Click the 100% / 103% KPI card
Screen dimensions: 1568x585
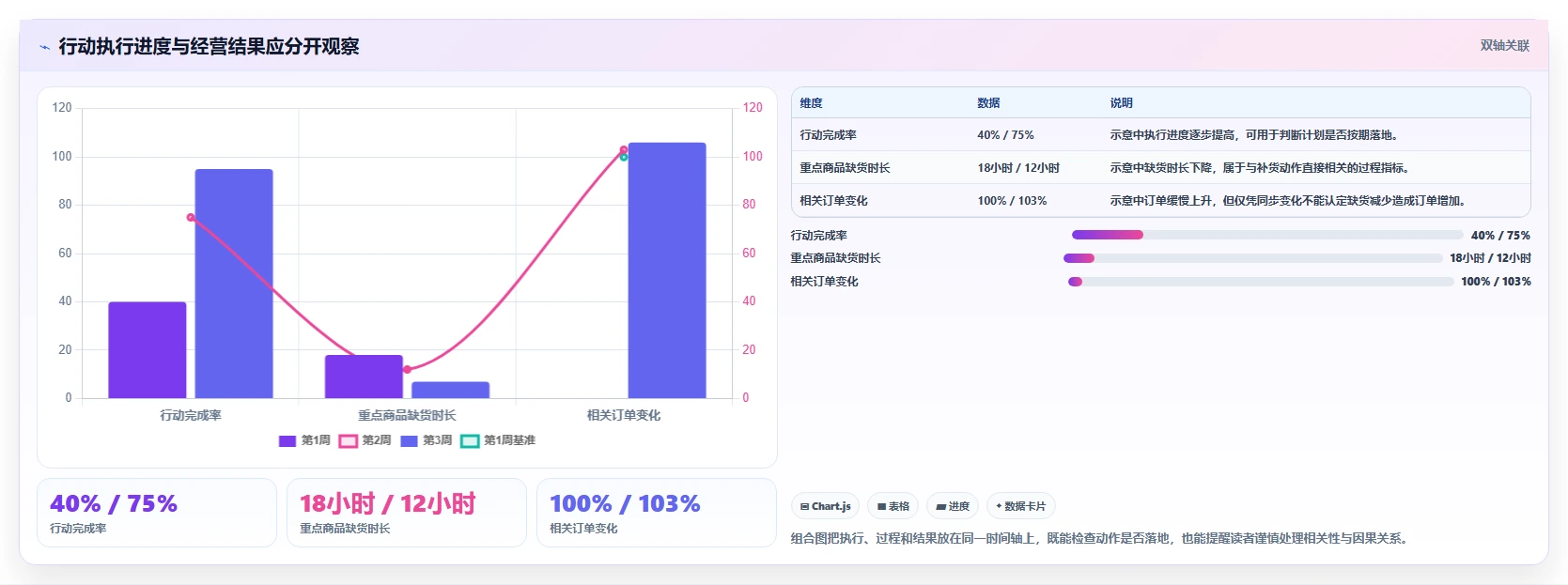pos(657,513)
